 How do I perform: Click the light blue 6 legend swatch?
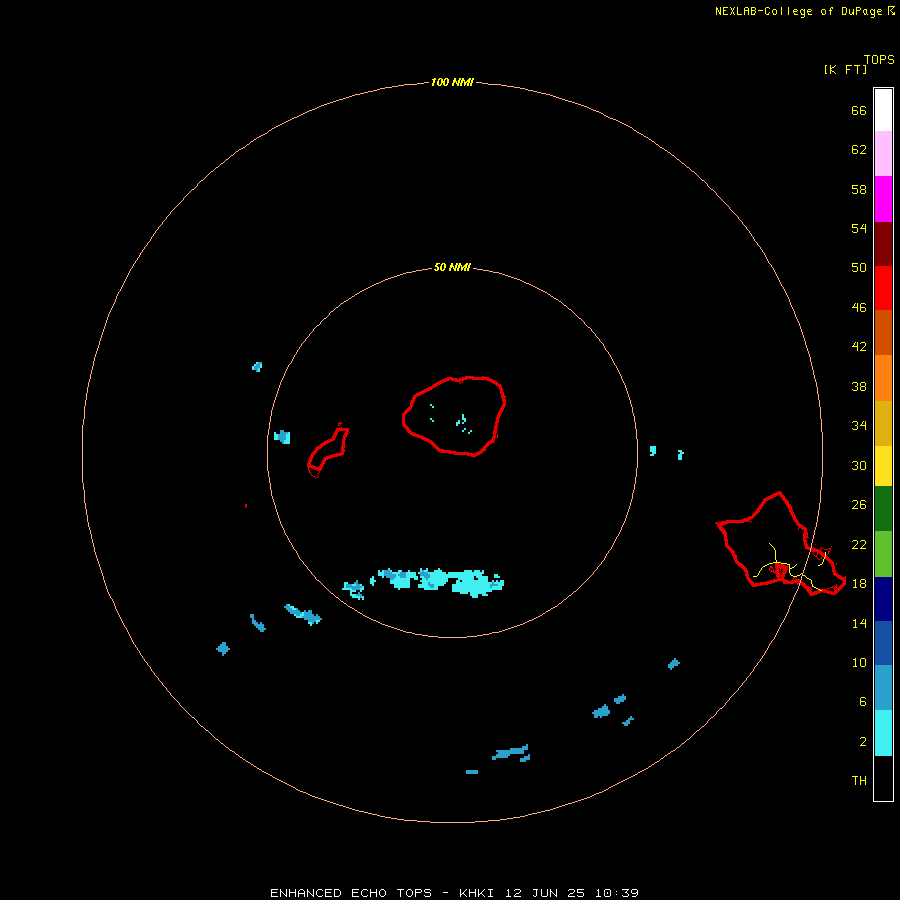(883, 688)
